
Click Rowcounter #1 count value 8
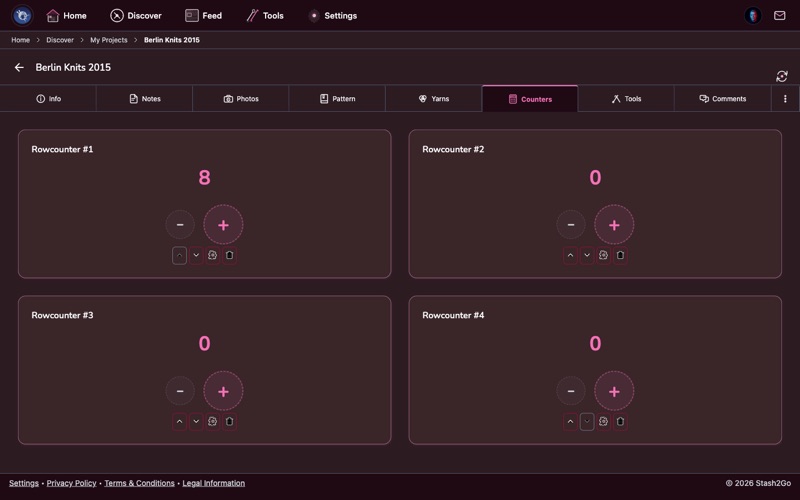click(x=204, y=178)
